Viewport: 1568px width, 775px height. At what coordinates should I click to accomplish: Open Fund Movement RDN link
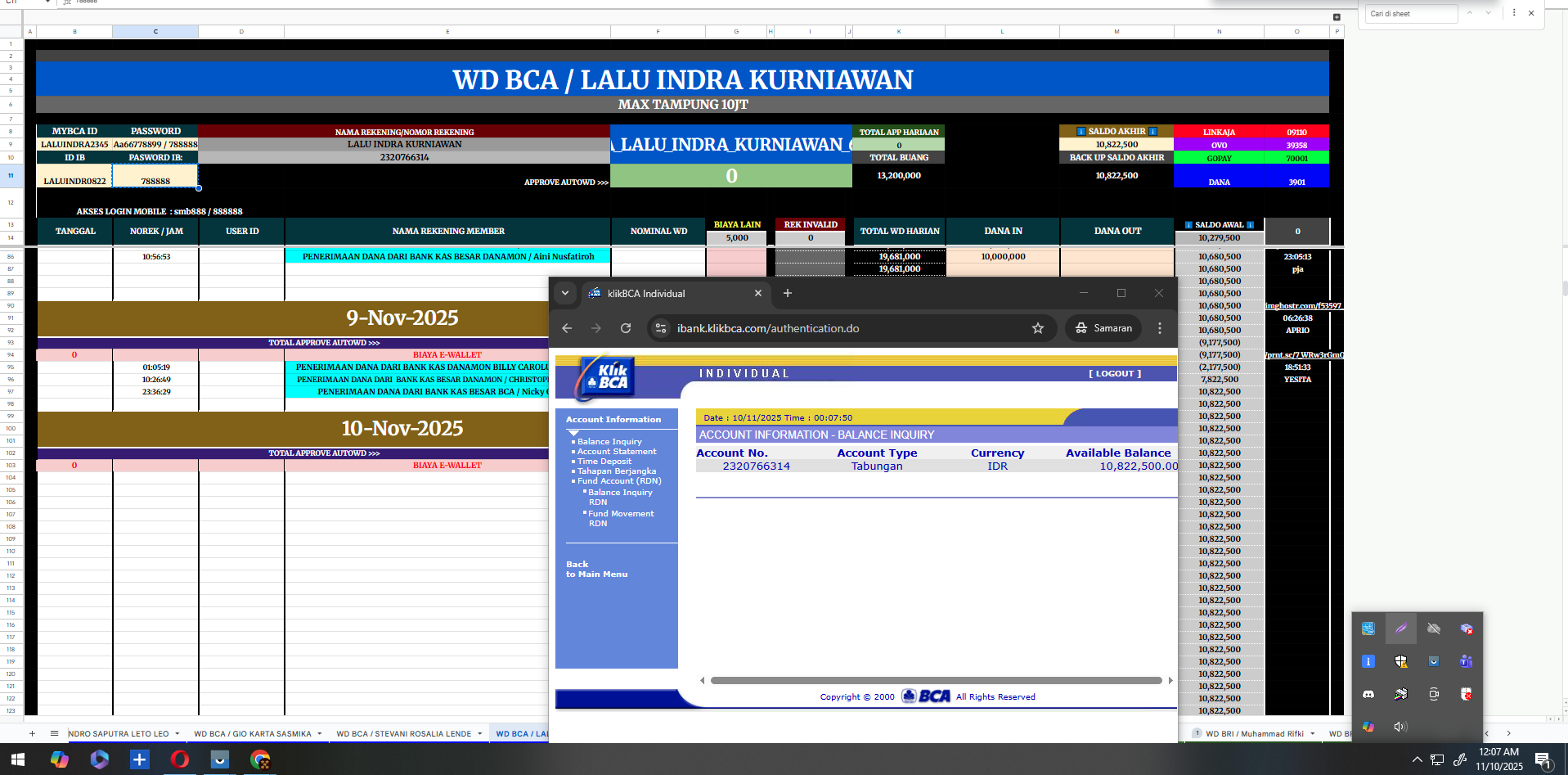click(x=621, y=518)
